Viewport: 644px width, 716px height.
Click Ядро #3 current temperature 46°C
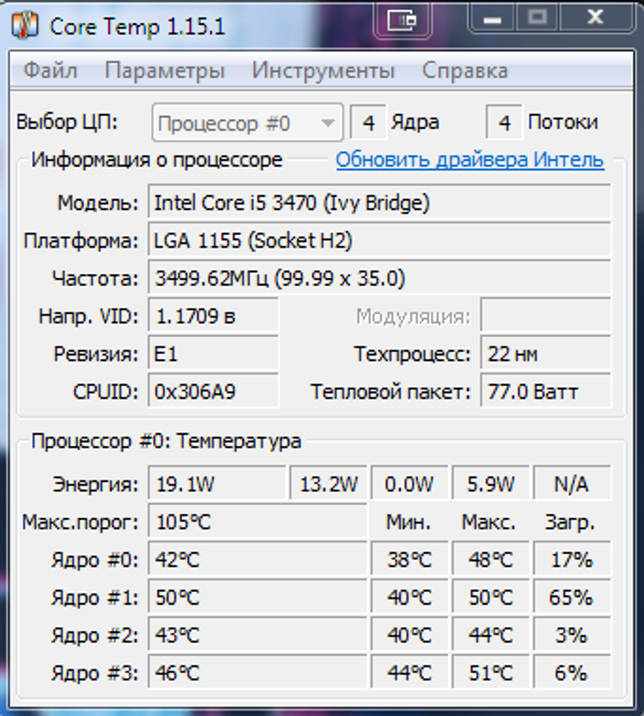click(257, 673)
